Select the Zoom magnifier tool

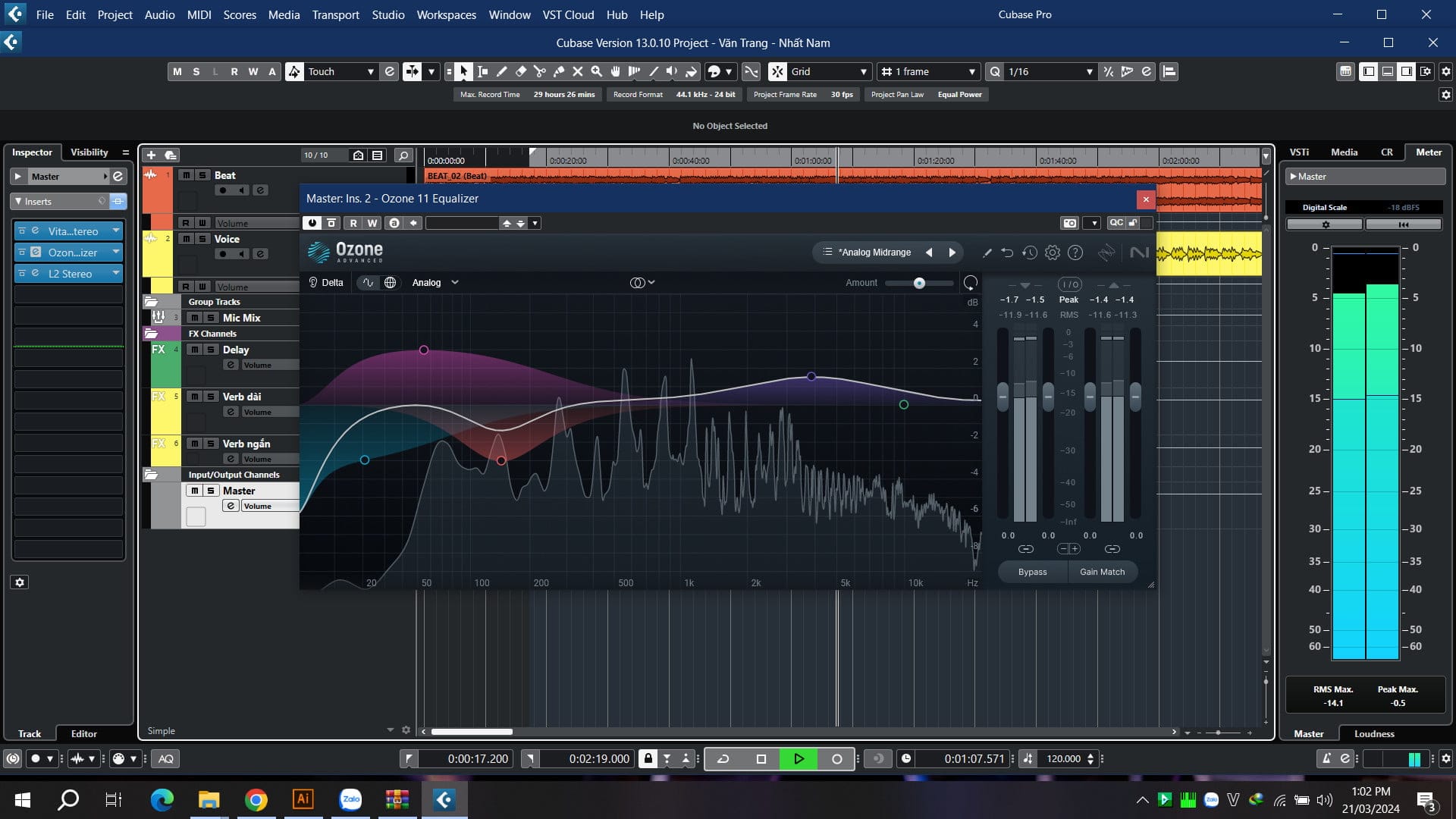[597, 71]
